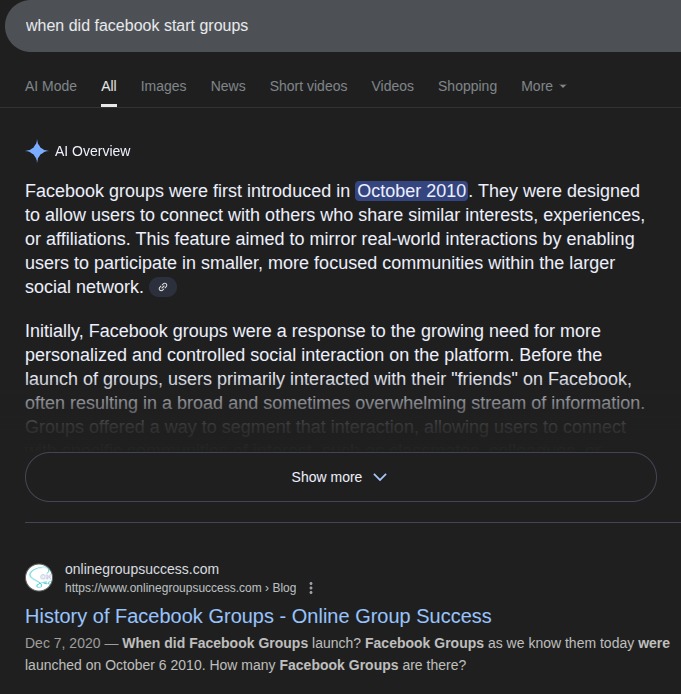This screenshot has height=694, width=681.
Task: Open the History of Facebook Groups result link
Action: (x=258, y=617)
